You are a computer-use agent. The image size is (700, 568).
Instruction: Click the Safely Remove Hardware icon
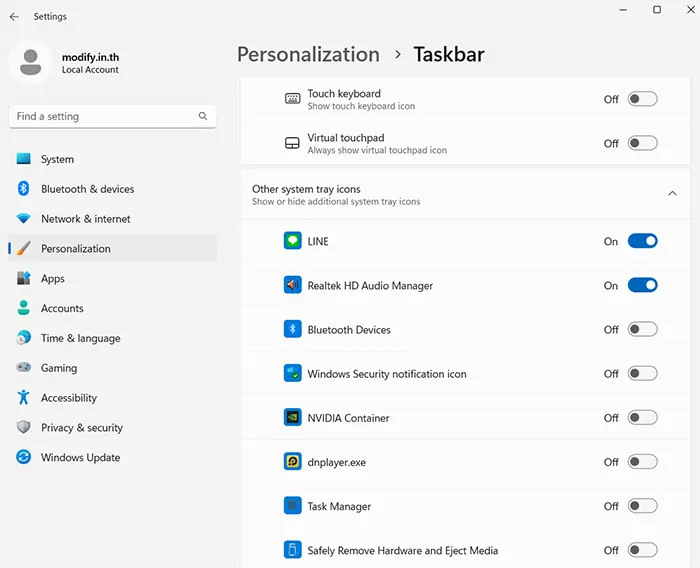click(x=292, y=550)
